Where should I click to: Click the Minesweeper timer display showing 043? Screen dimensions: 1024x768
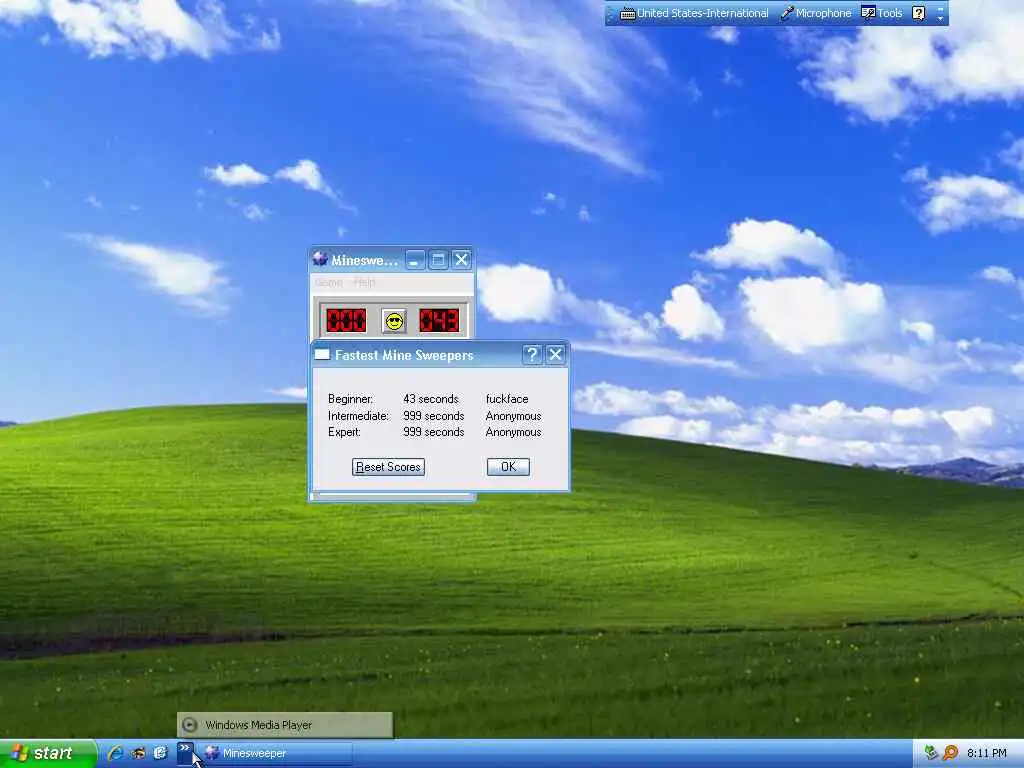pos(439,321)
